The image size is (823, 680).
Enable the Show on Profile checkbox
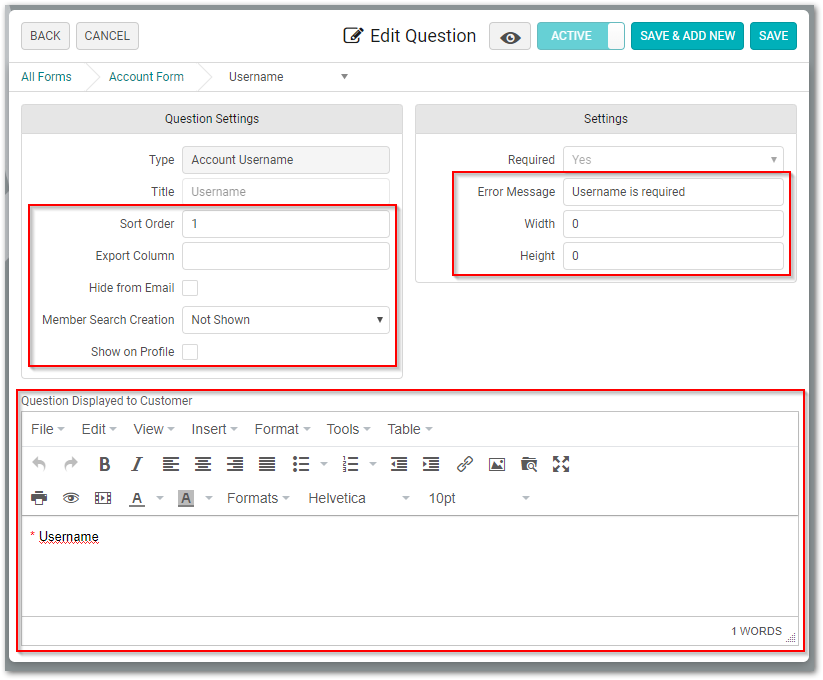point(190,352)
